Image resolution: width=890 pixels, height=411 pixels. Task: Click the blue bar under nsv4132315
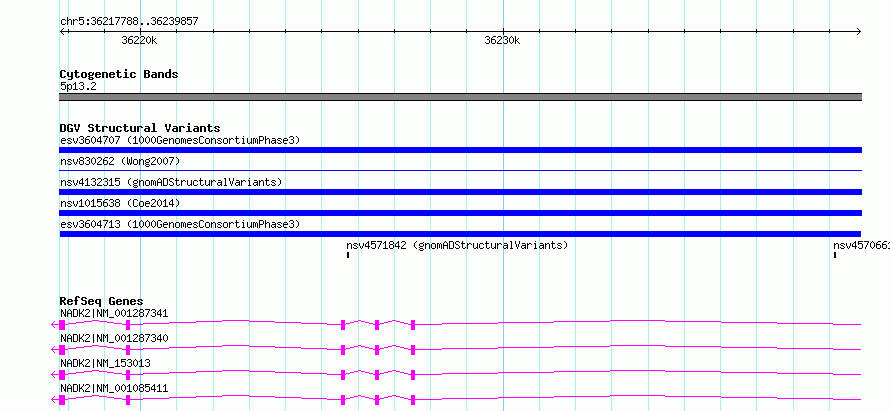pyautogui.click(x=460, y=192)
